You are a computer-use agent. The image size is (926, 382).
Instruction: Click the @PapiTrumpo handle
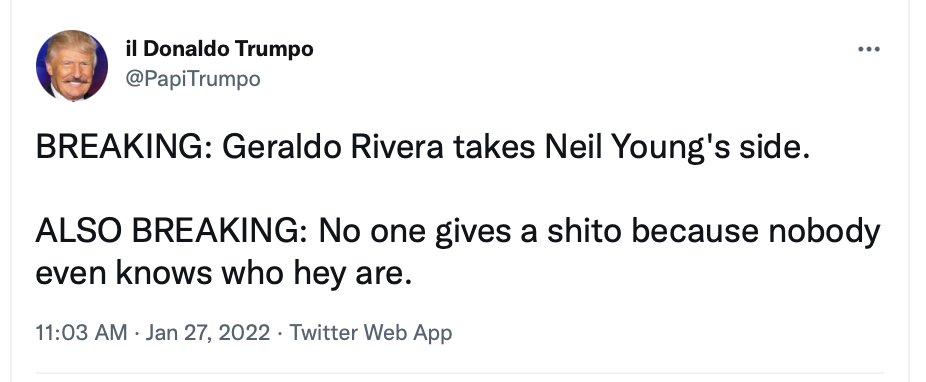[193, 79]
